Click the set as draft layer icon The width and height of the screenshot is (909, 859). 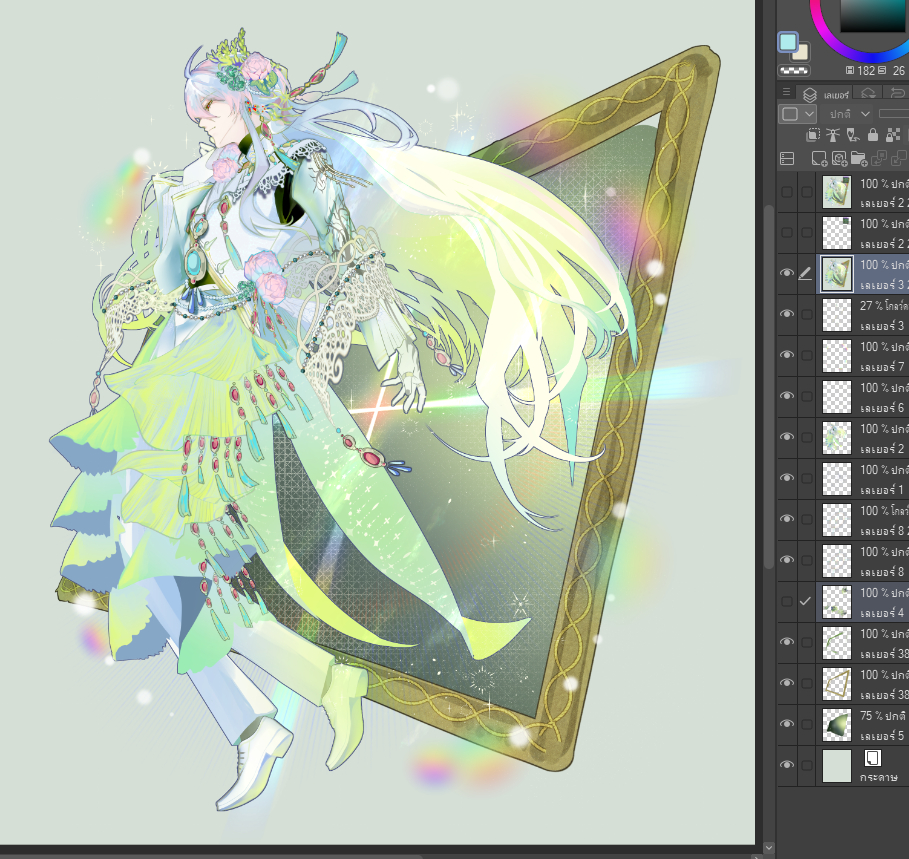coord(852,135)
